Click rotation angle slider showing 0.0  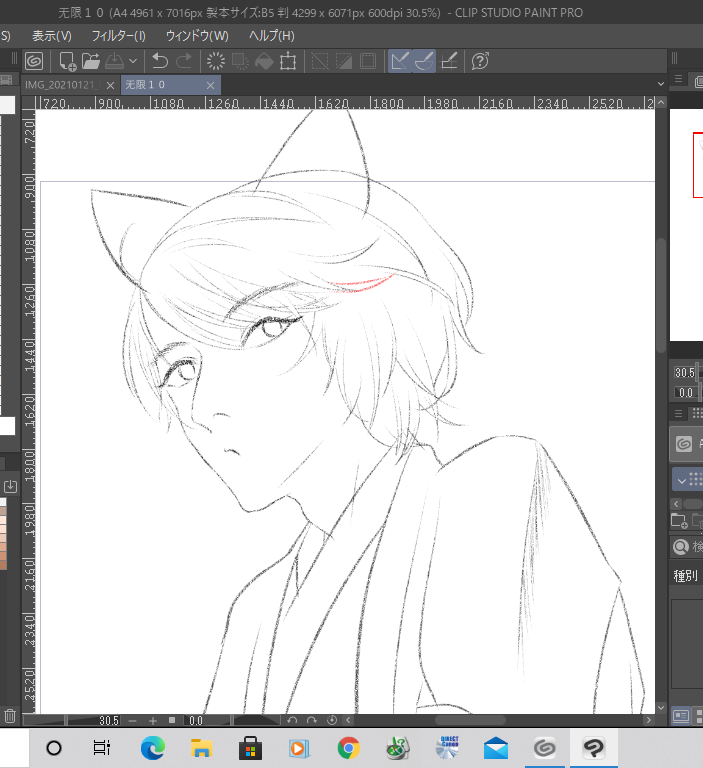click(233, 720)
